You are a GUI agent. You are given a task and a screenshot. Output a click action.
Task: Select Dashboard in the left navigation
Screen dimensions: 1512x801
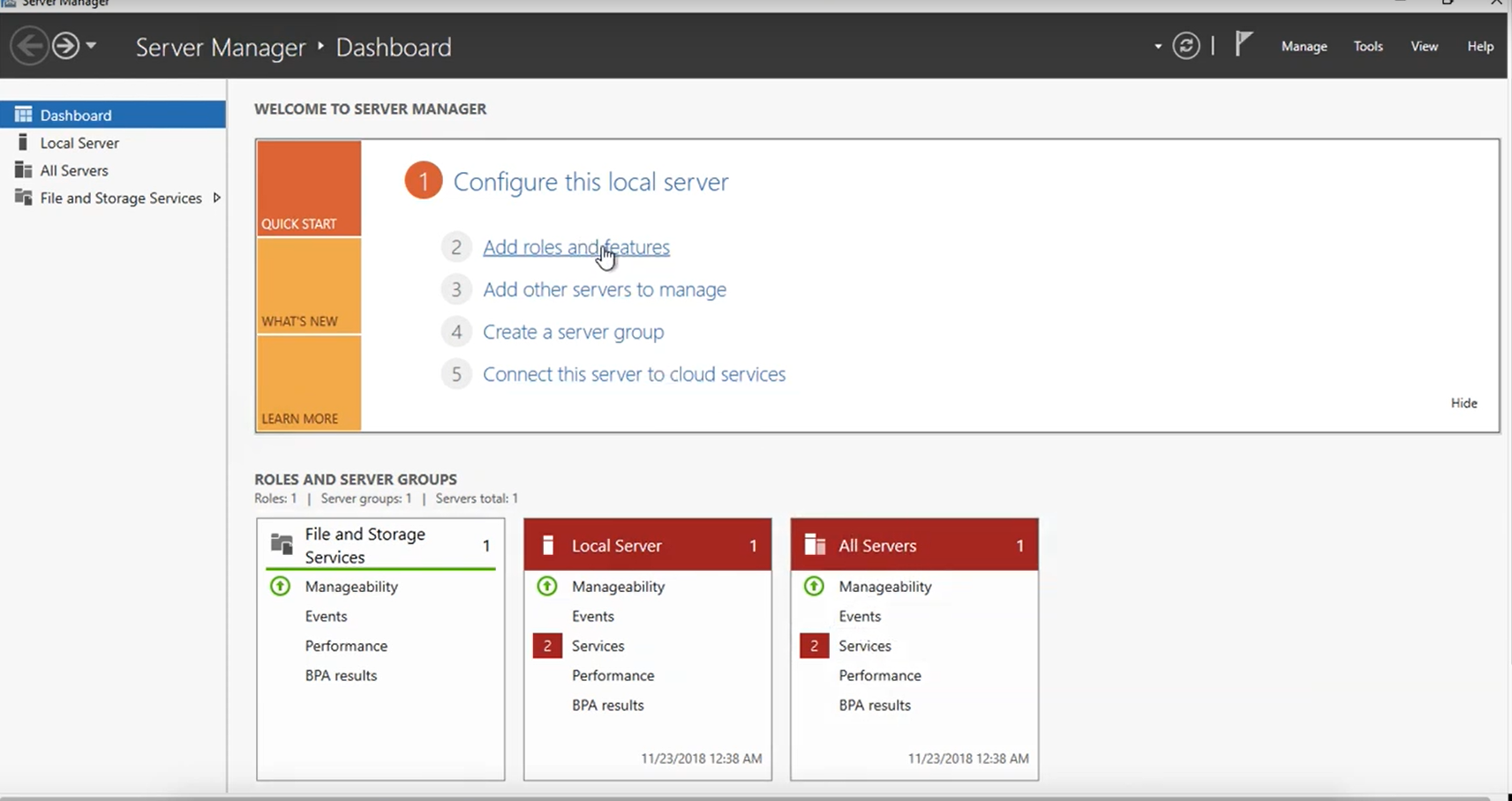[113, 115]
